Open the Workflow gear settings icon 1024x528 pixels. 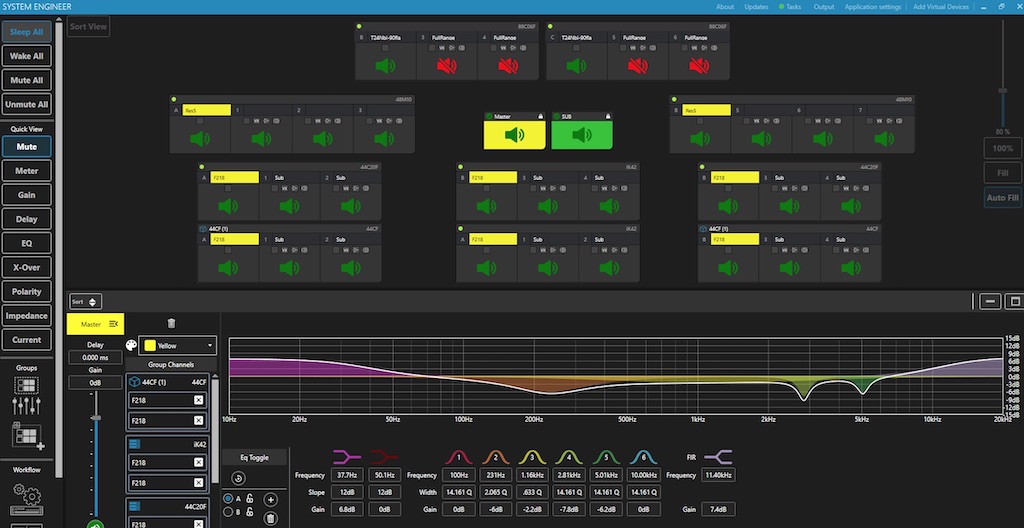click(x=26, y=494)
